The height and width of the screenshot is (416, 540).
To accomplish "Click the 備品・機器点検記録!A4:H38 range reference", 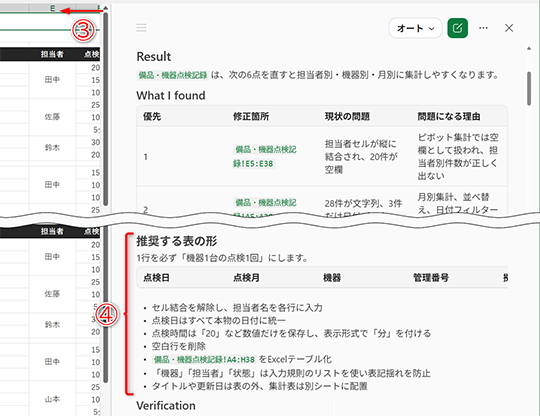I will (x=204, y=360).
